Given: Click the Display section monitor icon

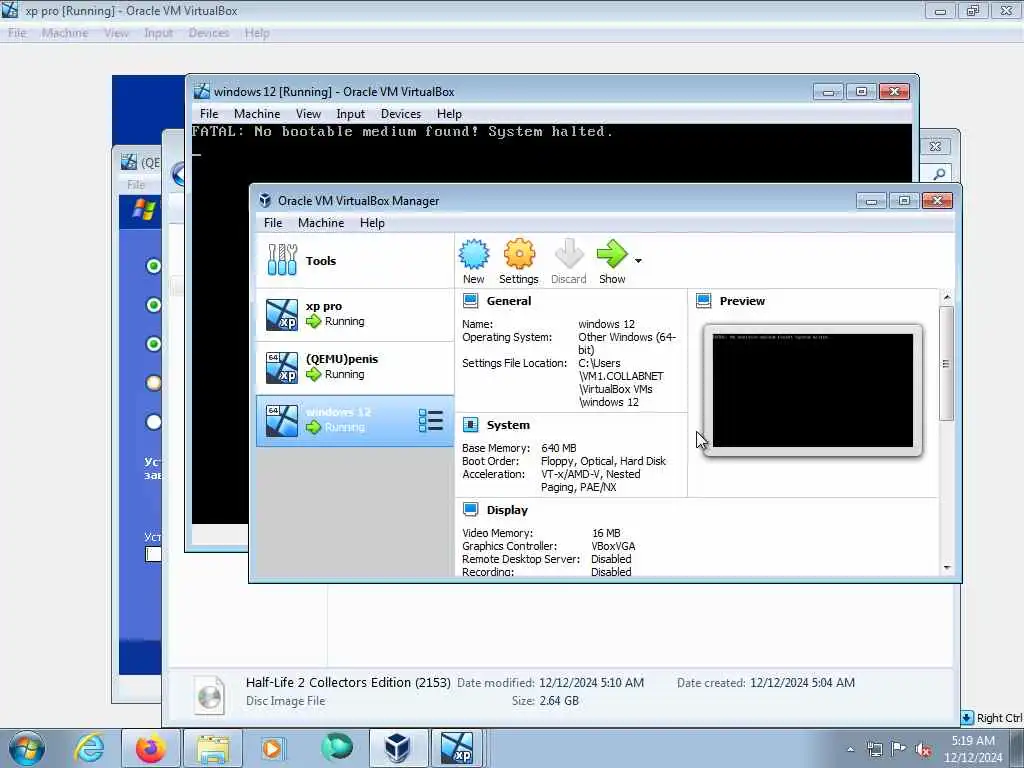Looking at the screenshot, I should point(470,509).
